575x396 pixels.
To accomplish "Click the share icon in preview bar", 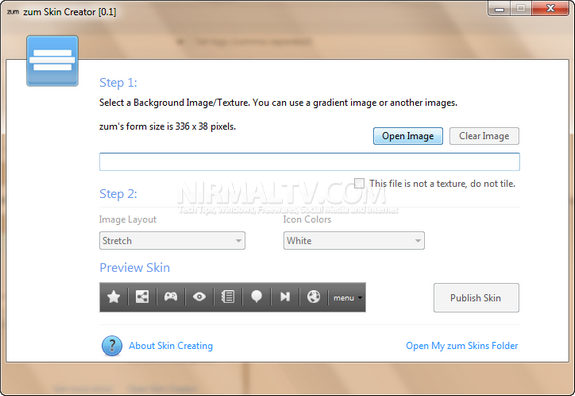I will coord(142,297).
